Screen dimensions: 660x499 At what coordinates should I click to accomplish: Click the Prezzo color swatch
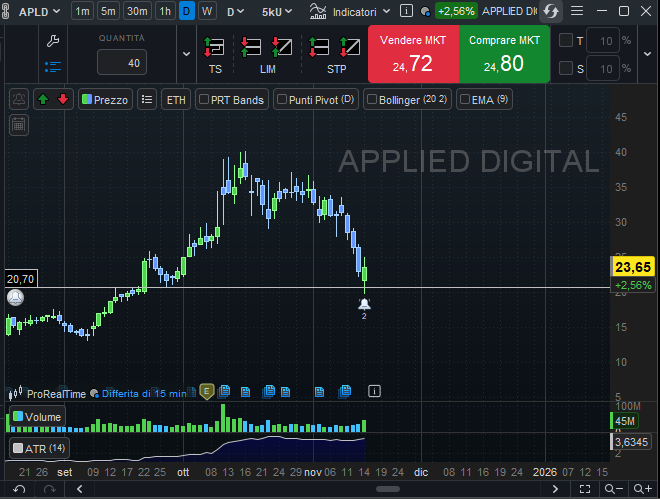pyautogui.click(x=87, y=100)
